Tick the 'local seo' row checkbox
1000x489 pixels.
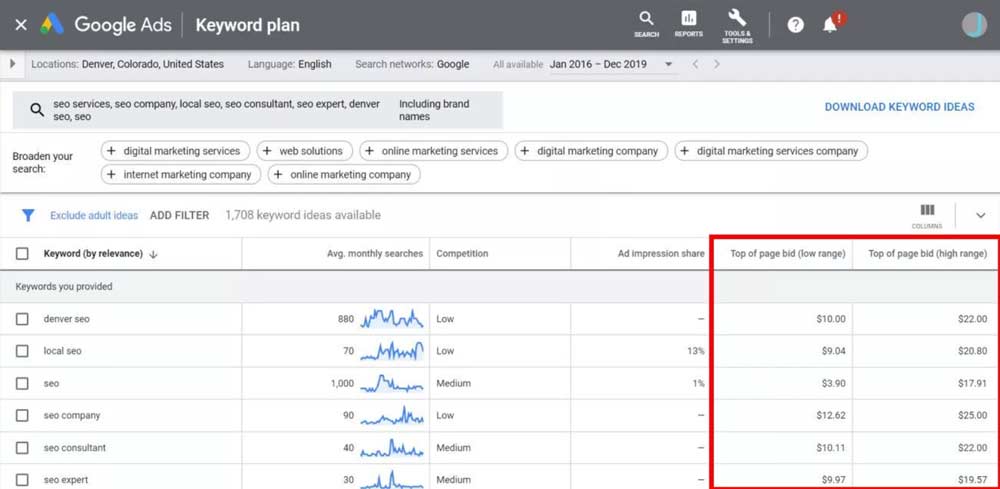click(x=22, y=351)
